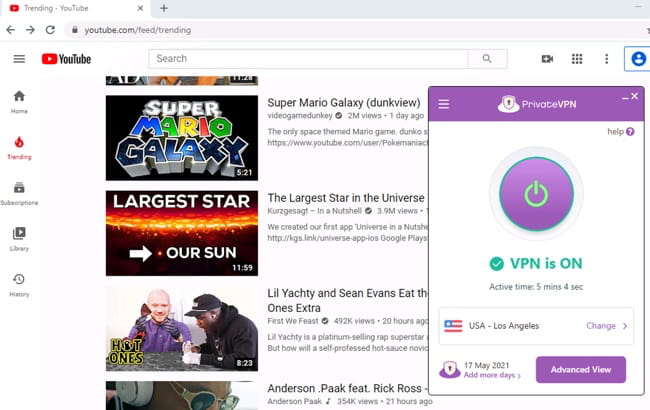The image size is (650, 410).
Task: Open Trending in the YouTube sidebar
Action: point(19,147)
